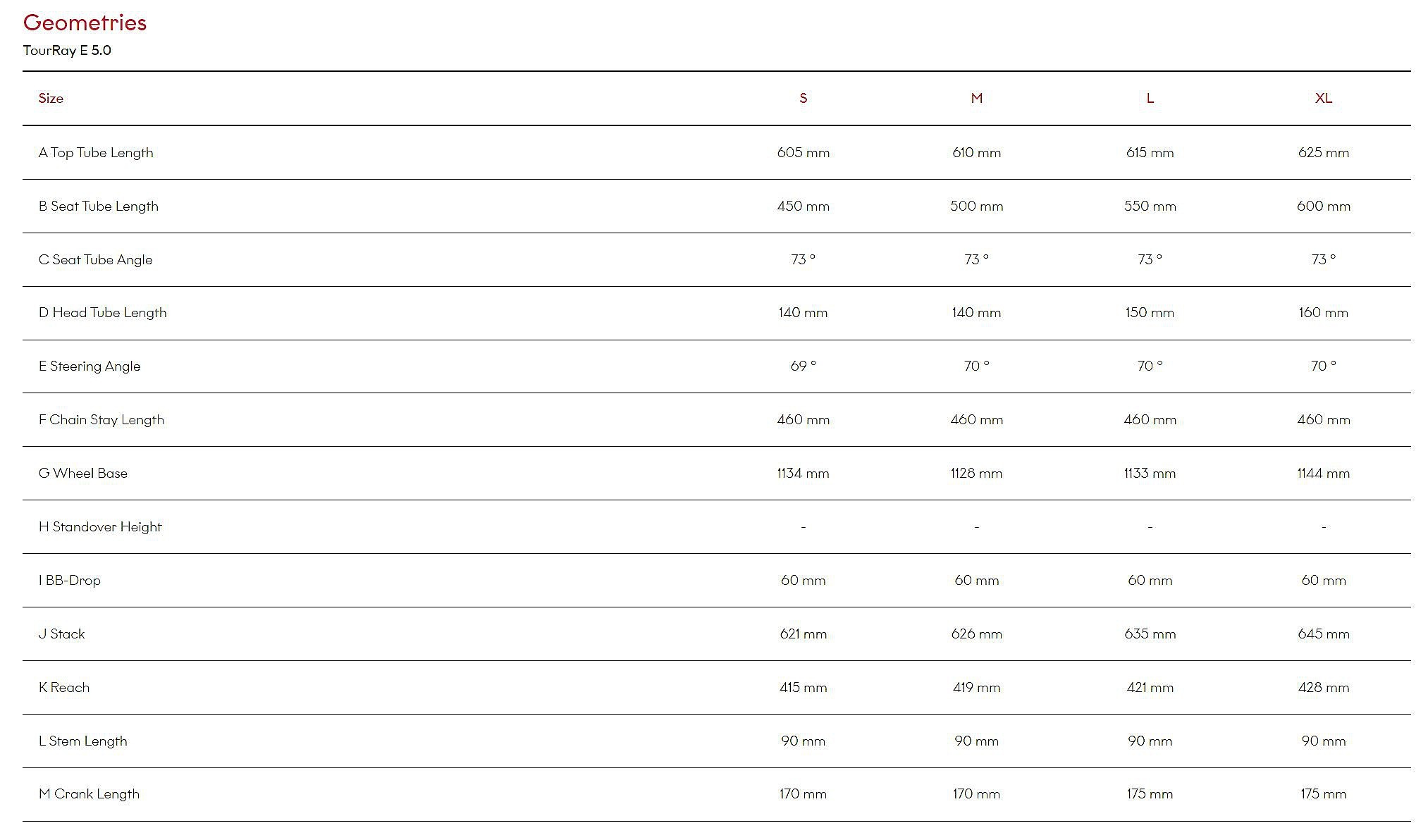Click the L Stem Length row label
1428x840 pixels.
(83, 741)
